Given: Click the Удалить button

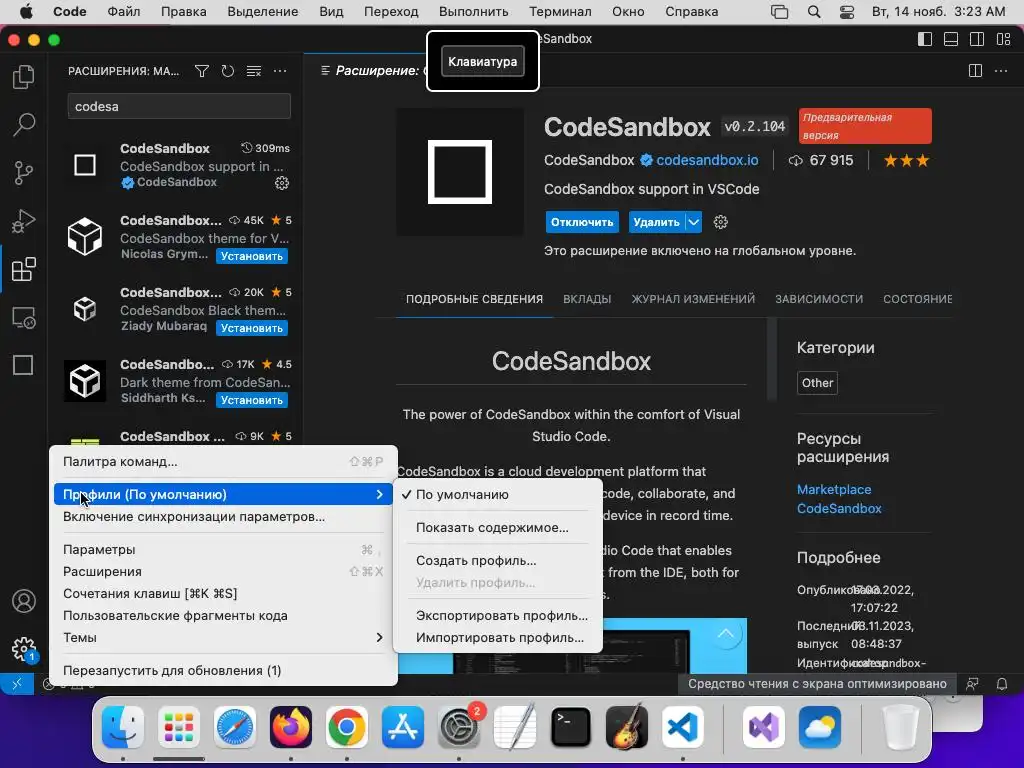Looking at the screenshot, I should tap(656, 222).
